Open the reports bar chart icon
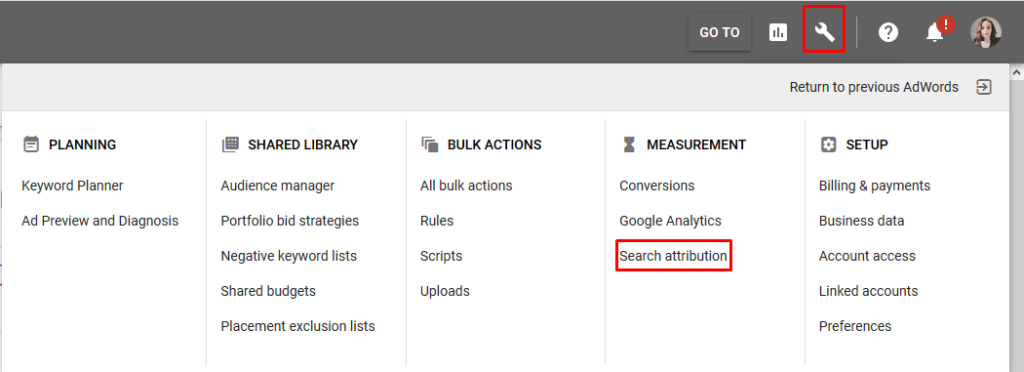This screenshot has height=372, width=1024. click(x=778, y=32)
